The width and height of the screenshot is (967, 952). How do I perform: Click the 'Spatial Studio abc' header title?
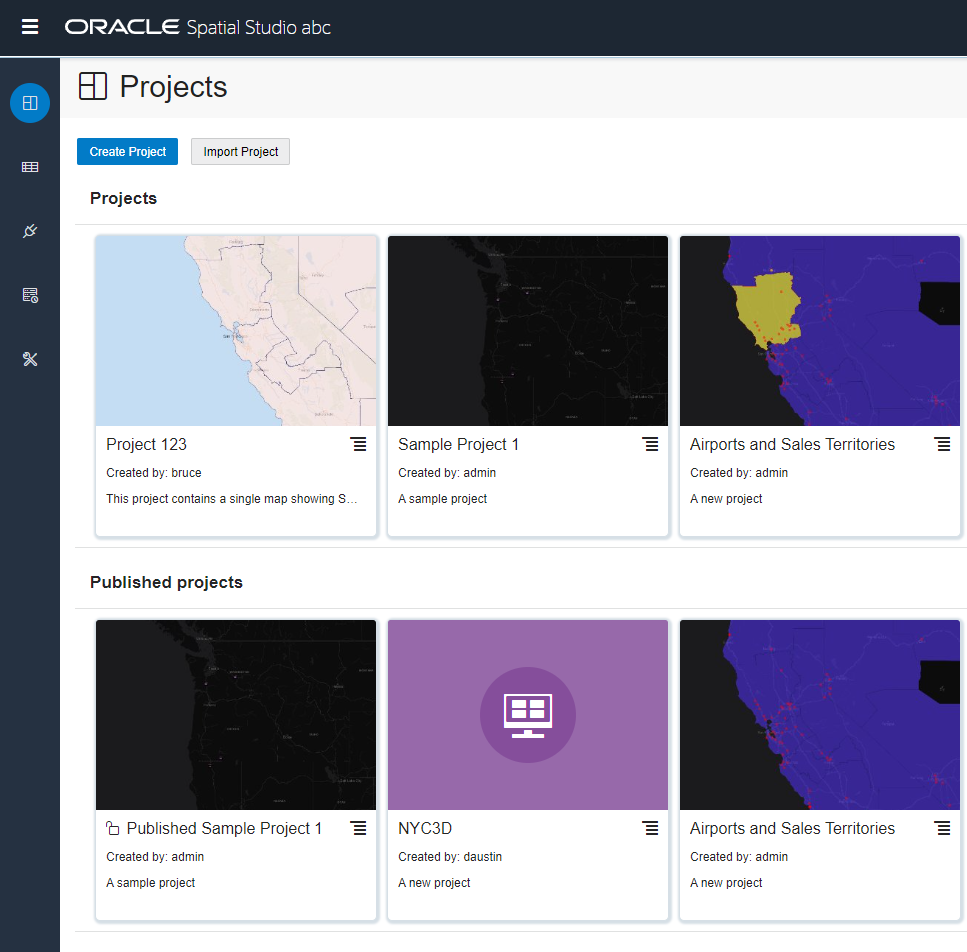click(x=258, y=28)
